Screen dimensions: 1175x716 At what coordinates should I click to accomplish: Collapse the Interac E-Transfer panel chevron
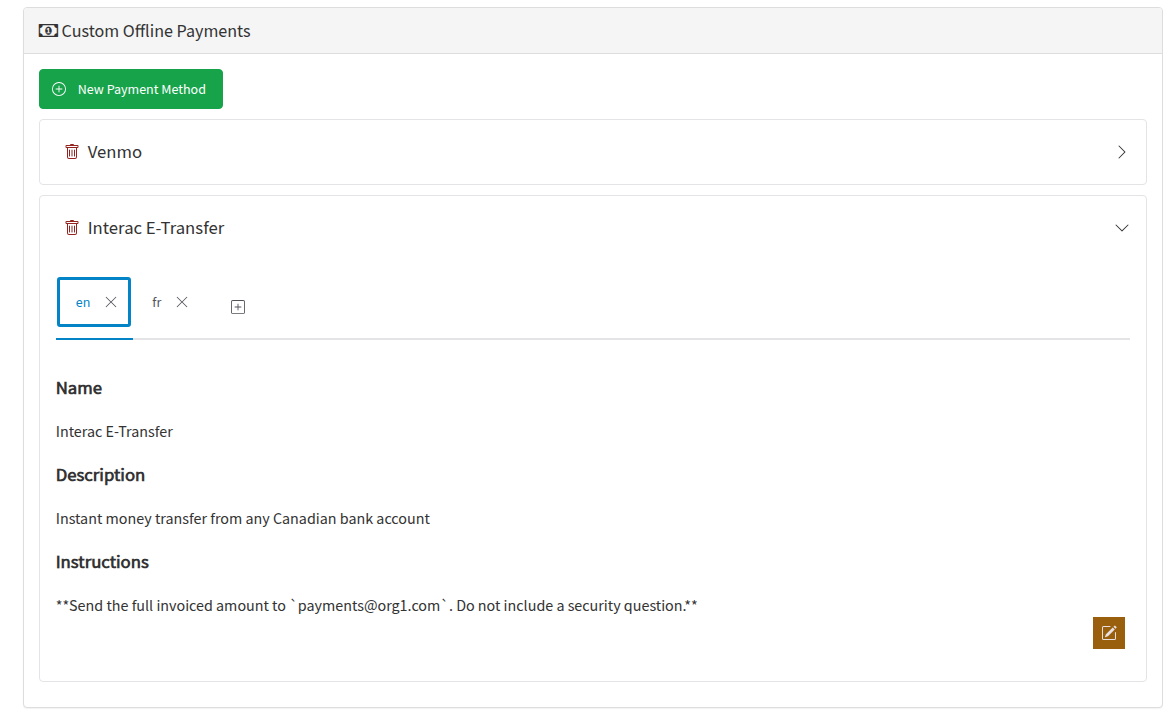[x=1122, y=228]
